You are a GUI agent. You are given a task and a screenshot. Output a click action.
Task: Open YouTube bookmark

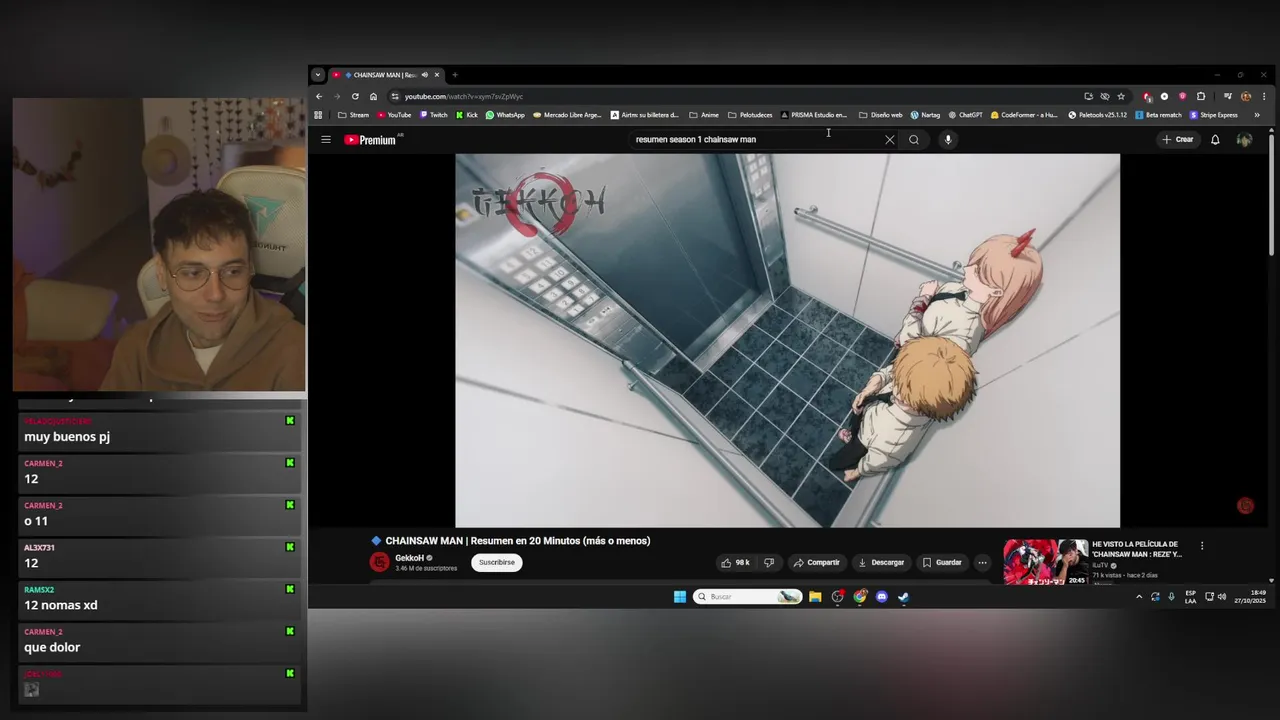click(x=394, y=115)
